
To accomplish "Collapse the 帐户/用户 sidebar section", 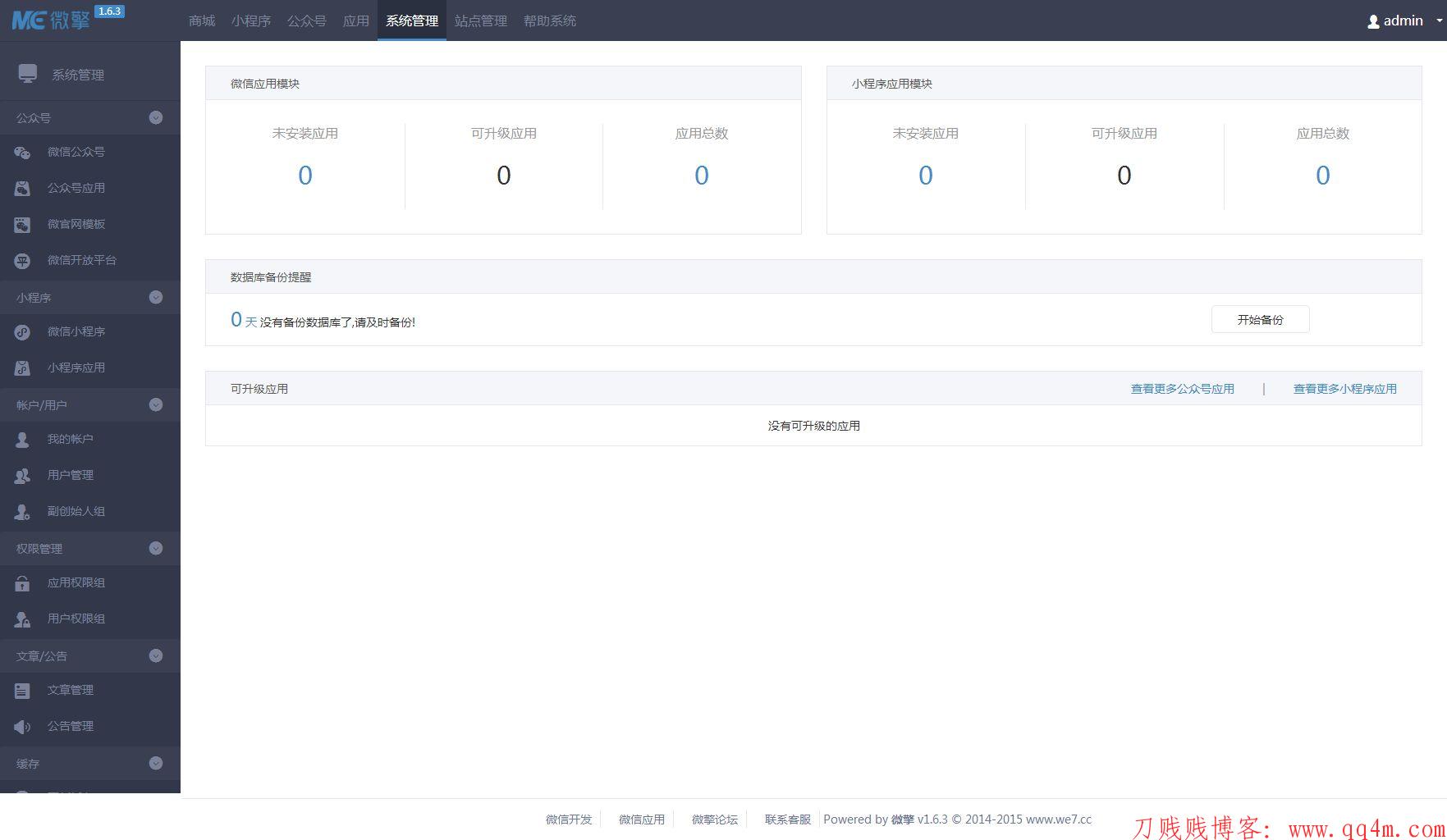I will pyautogui.click(x=156, y=405).
